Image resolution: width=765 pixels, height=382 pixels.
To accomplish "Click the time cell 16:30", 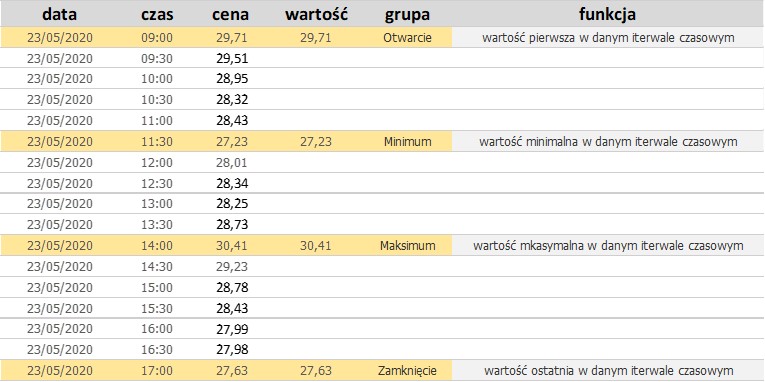I will click(157, 349).
